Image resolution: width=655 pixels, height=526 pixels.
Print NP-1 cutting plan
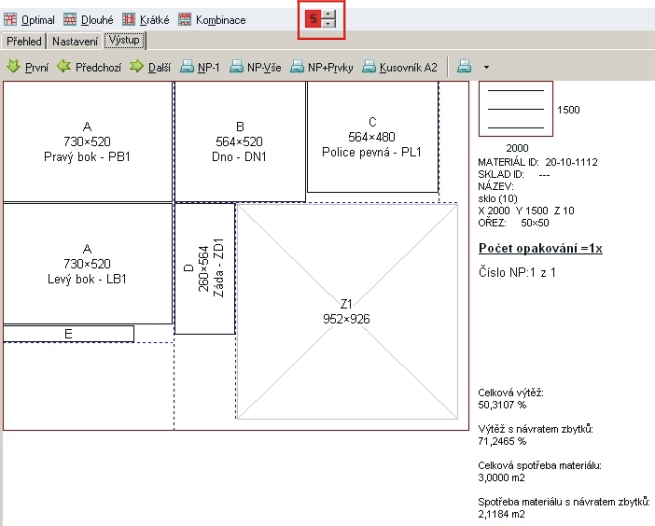(x=200, y=67)
